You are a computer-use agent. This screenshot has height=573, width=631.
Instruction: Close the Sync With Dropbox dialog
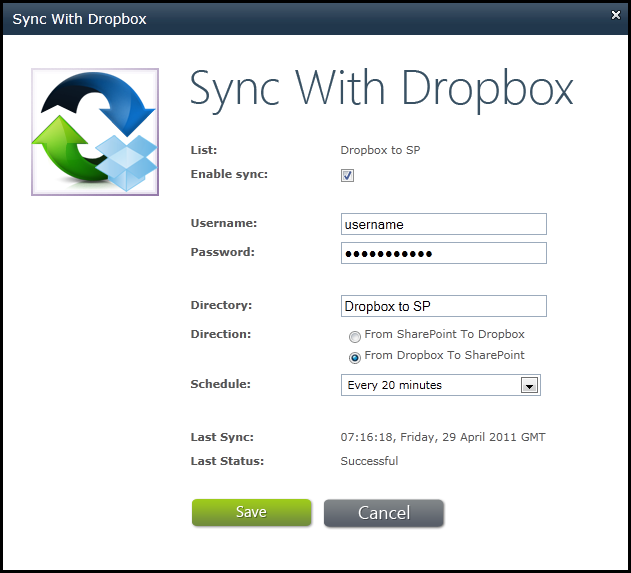[616, 15]
